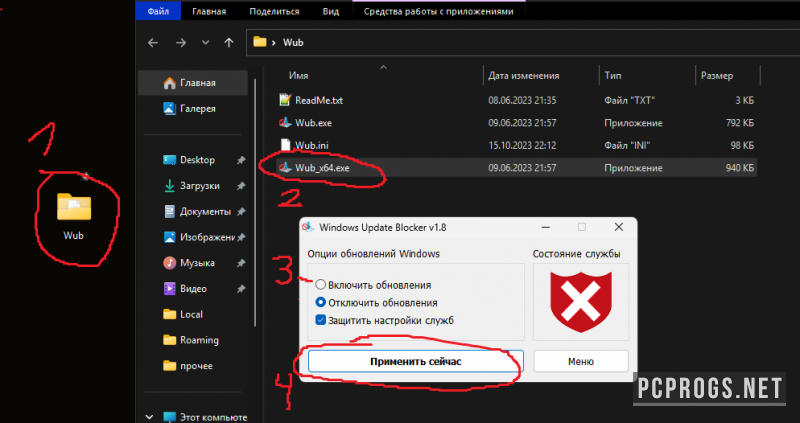Image resolution: width=800 pixels, height=423 pixels.
Task: Click the This PC icon beside Этот компьютер
Action: pos(169,417)
